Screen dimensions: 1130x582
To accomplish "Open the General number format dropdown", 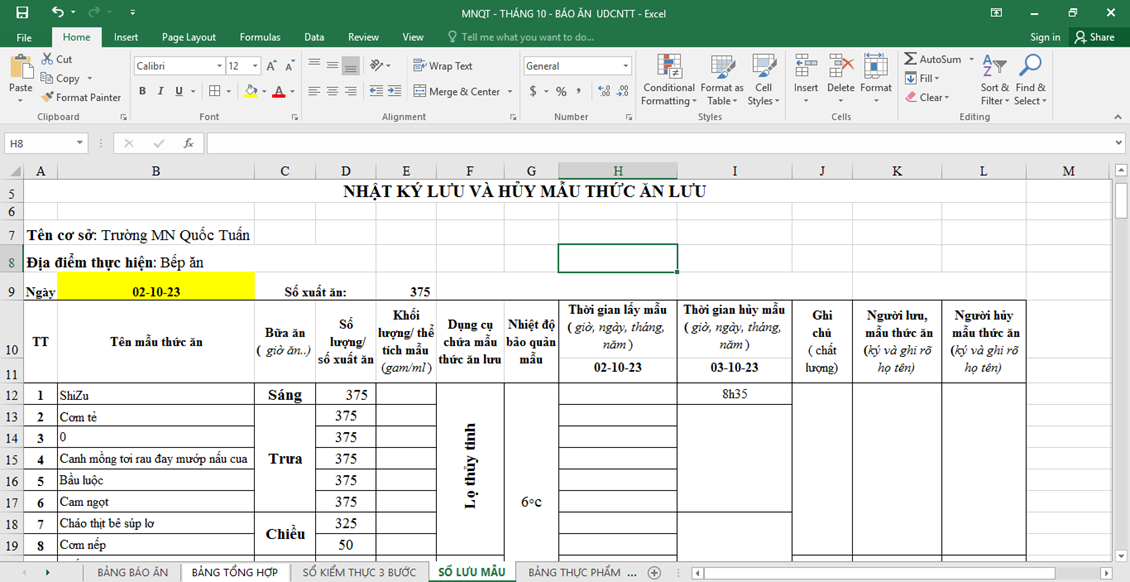I will pos(626,66).
